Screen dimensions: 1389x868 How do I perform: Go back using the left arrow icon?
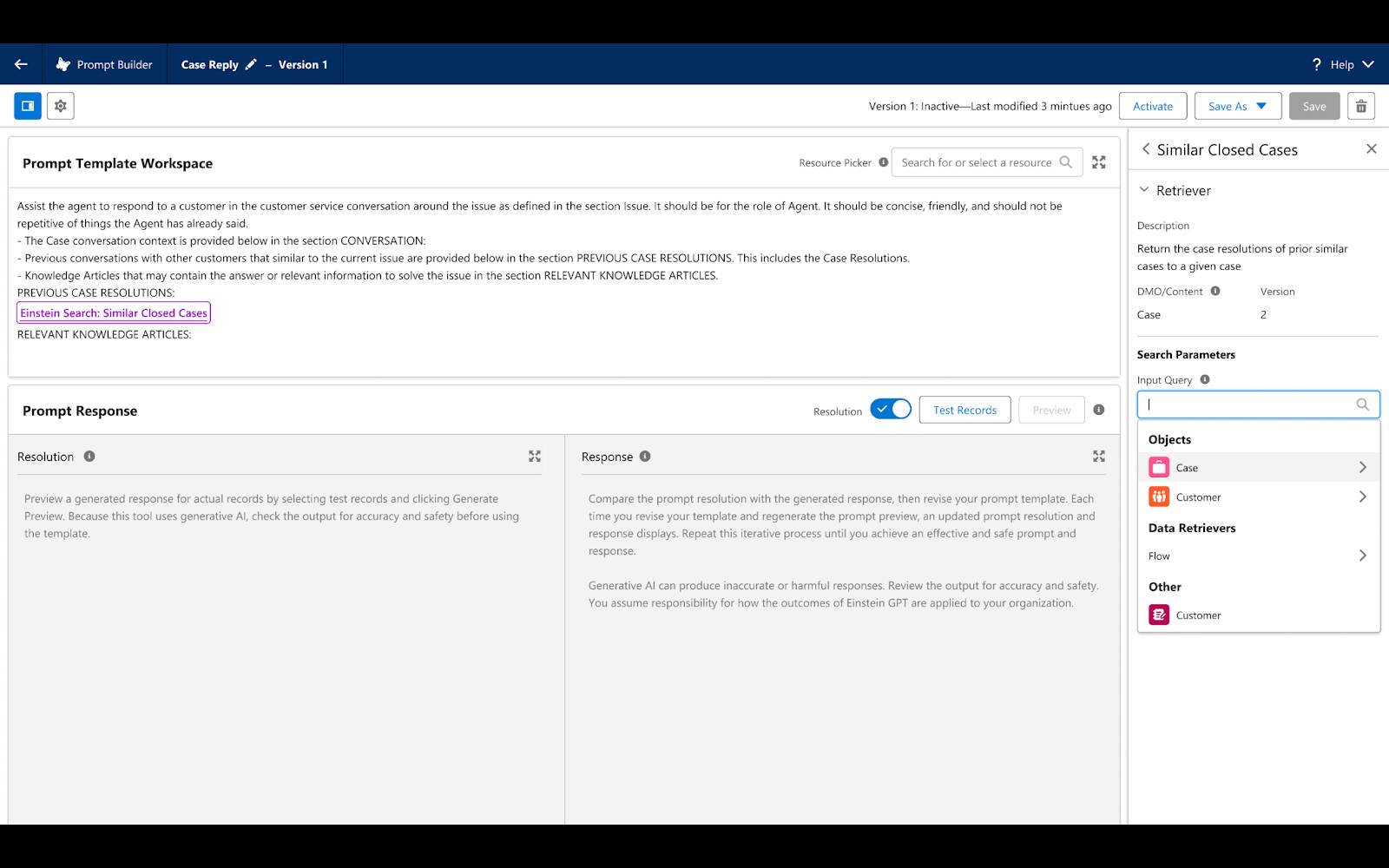[x=21, y=64]
